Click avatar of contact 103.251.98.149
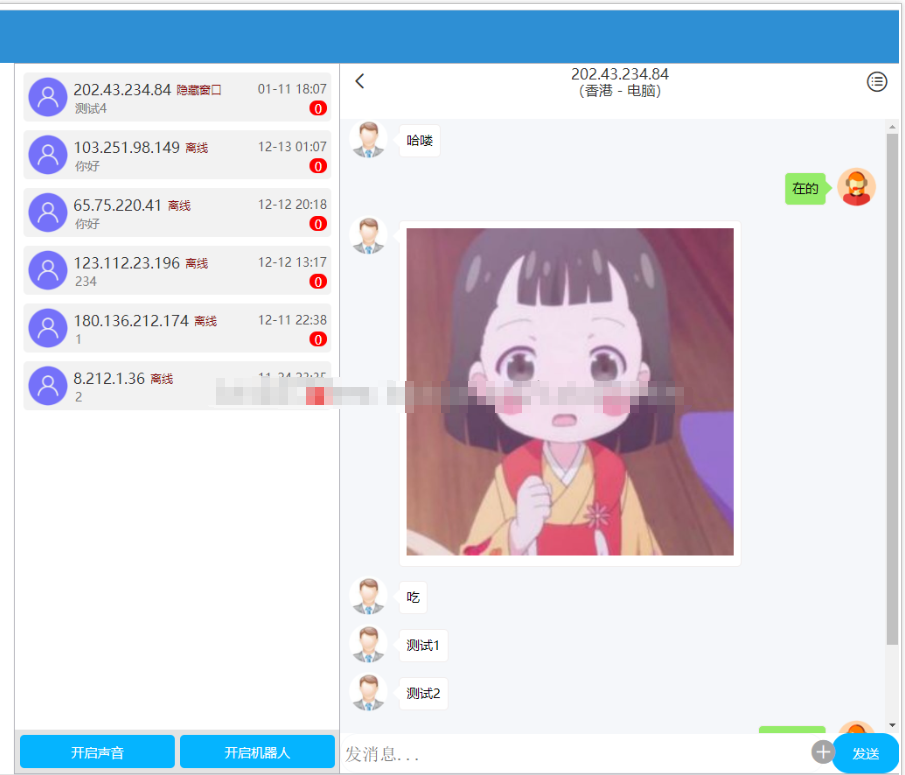 pyautogui.click(x=47, y=155)
